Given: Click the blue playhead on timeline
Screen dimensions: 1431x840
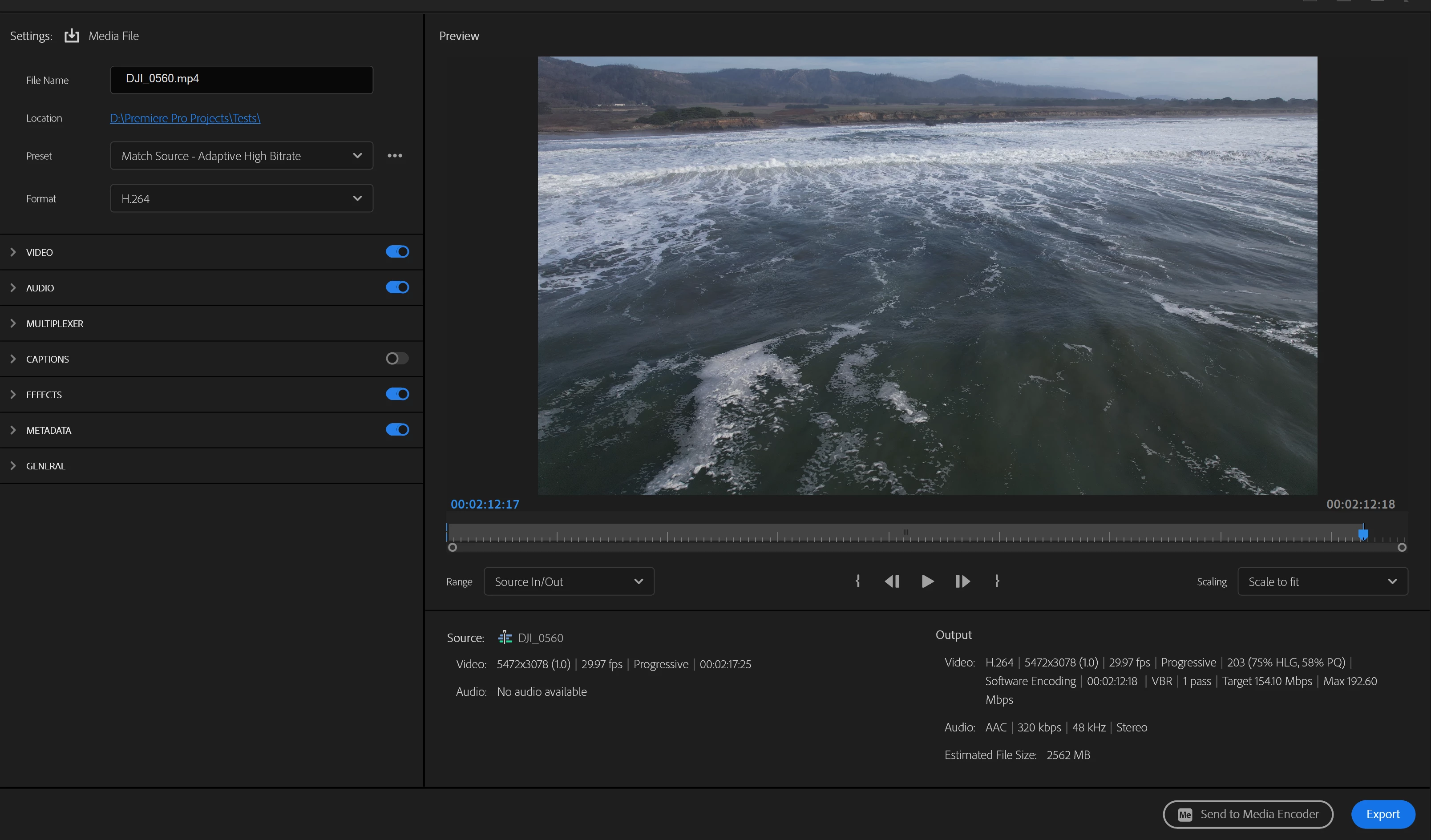Looking at the screenshot, I should 1363,534.
